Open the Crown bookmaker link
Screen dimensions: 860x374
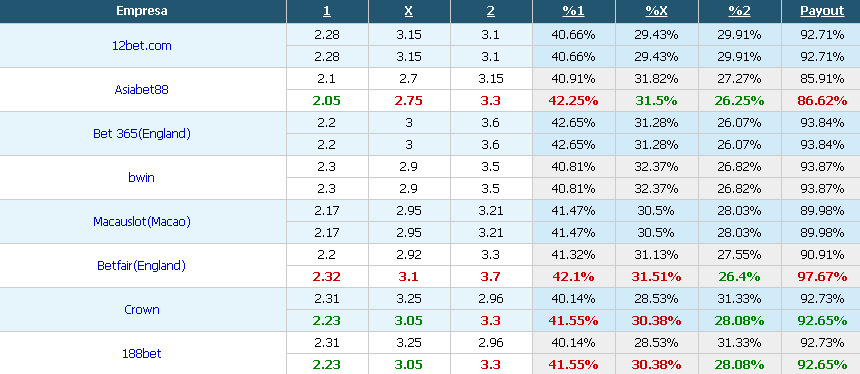coord(142,309)
